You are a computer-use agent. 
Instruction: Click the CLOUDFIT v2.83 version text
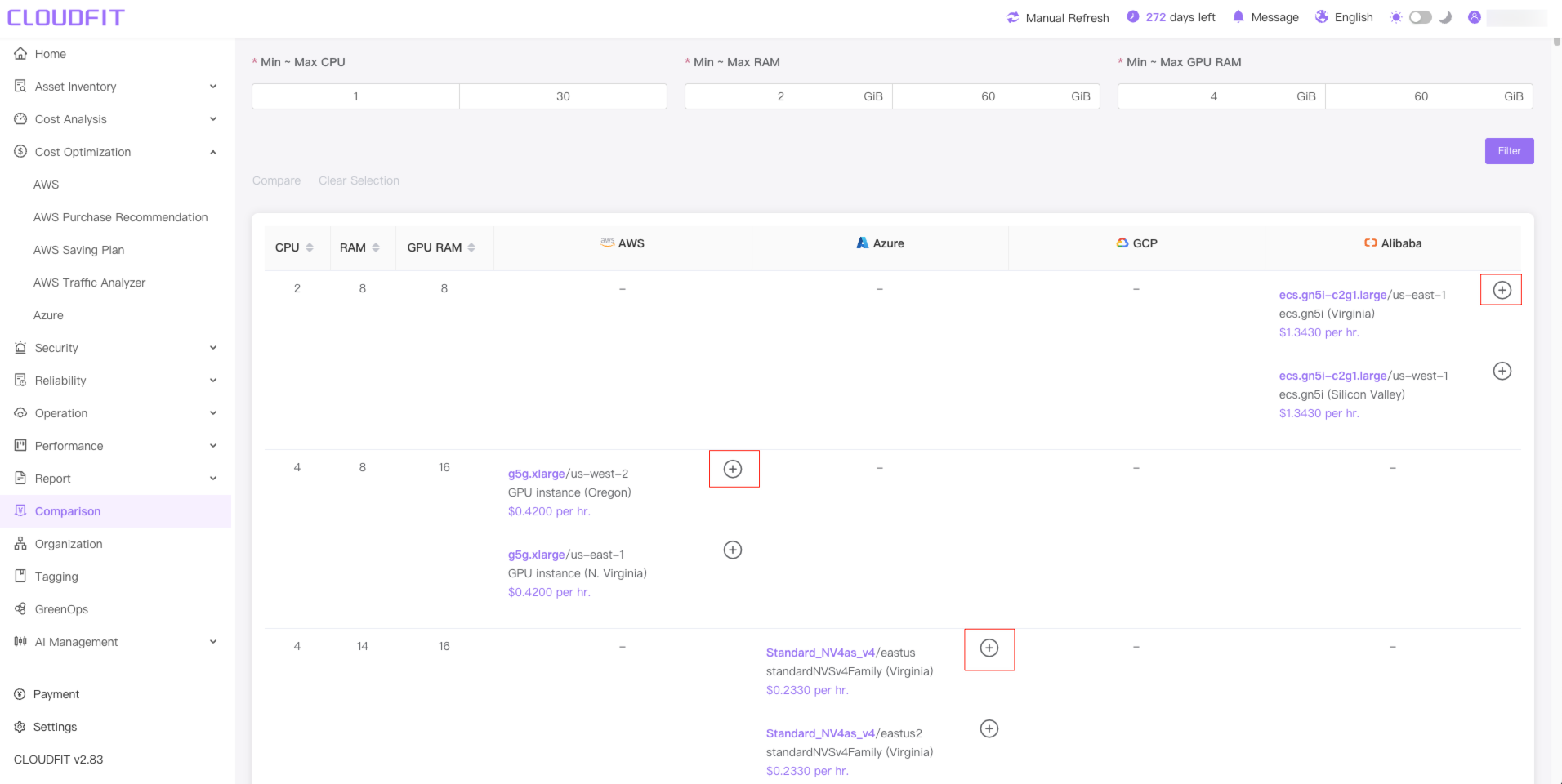click(59, 759)
